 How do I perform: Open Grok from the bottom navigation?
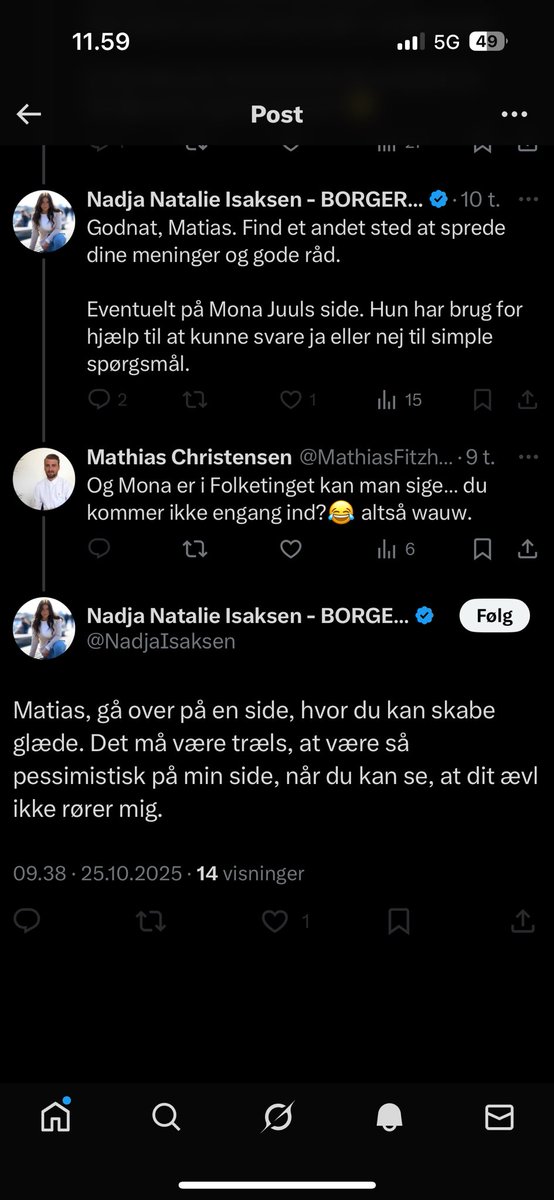point(277,1117)
